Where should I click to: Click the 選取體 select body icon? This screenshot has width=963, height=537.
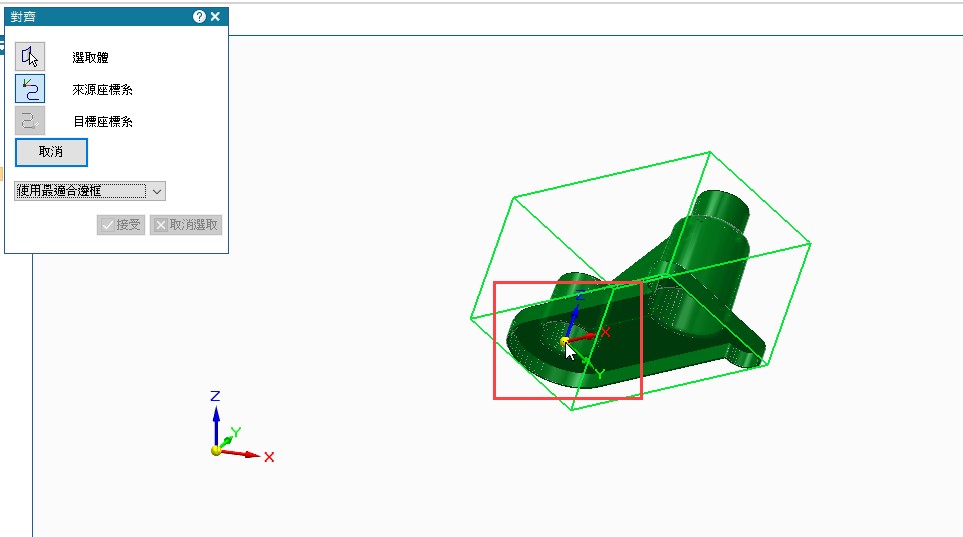[29, 57]
